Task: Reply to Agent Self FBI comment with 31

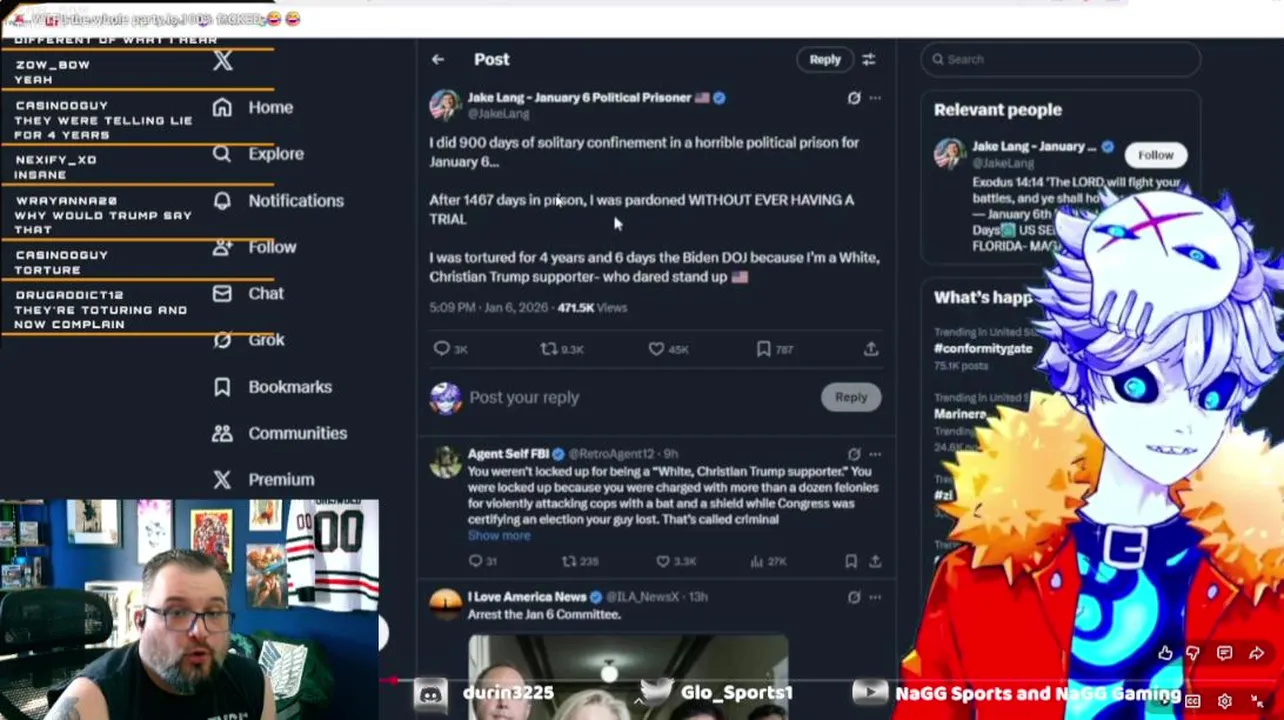Action: pyautogui.click(x=476, y=561)
